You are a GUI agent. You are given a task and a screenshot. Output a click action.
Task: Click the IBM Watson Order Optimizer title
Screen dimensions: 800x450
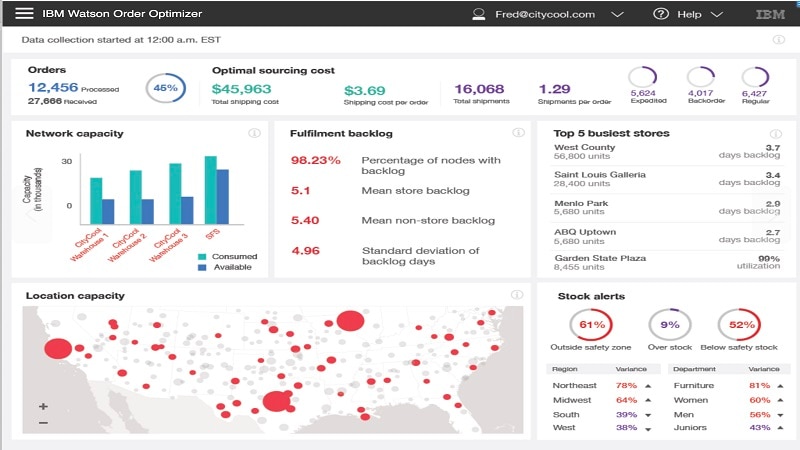coord(122,14)
